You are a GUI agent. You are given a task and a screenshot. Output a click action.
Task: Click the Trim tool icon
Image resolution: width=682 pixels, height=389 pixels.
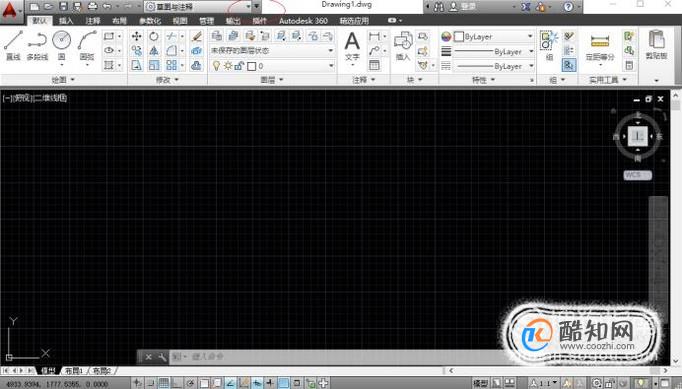click(171, 36)
